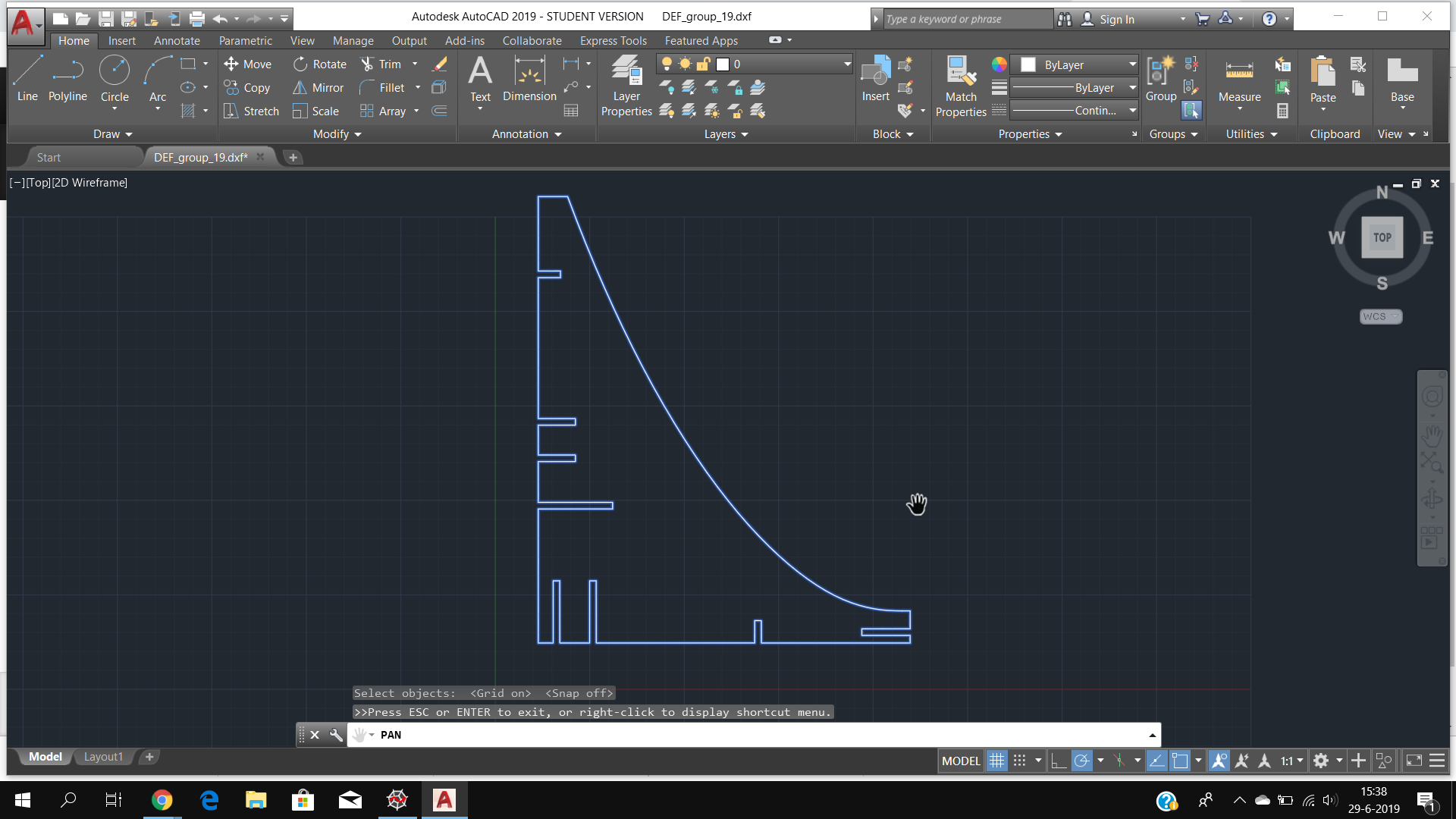
Task: Activate the Fillet command
Action: click(383, 88)
